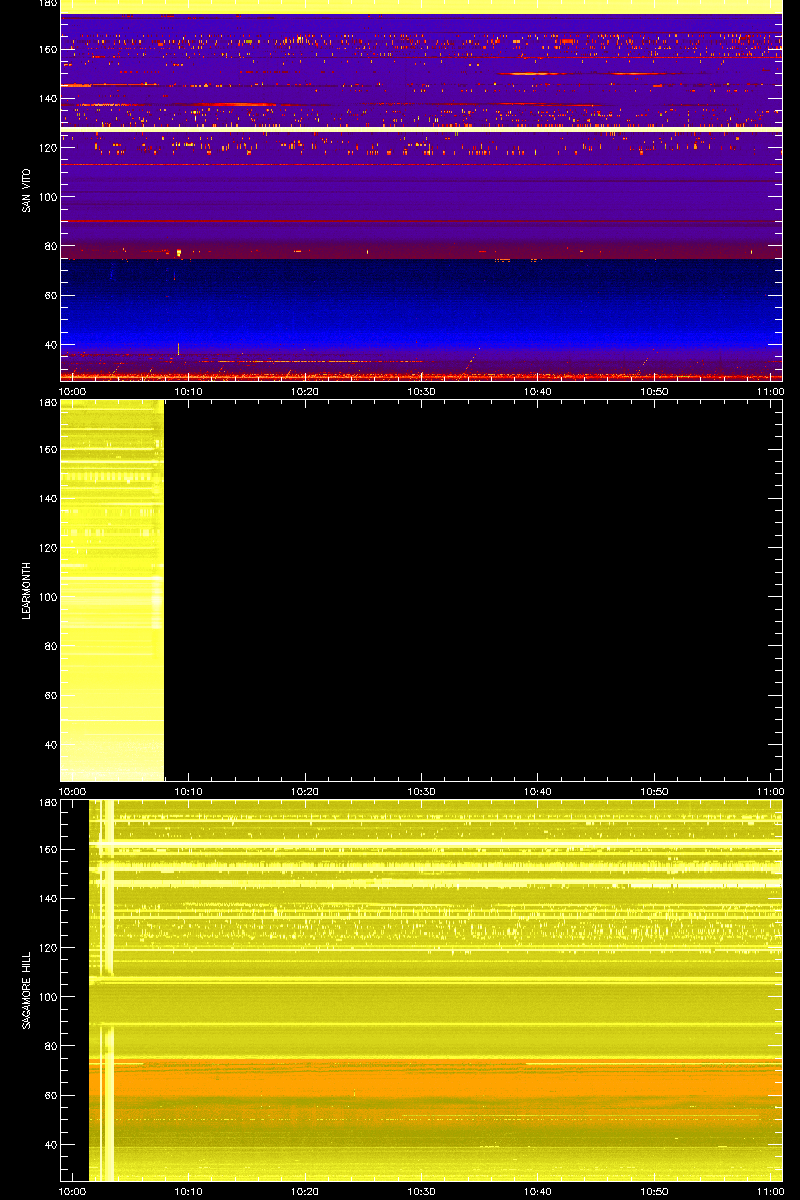The image size is (800, 1200).
Task: Click the 40 frequency tick on Learmonth
Action: click(49, 744)
